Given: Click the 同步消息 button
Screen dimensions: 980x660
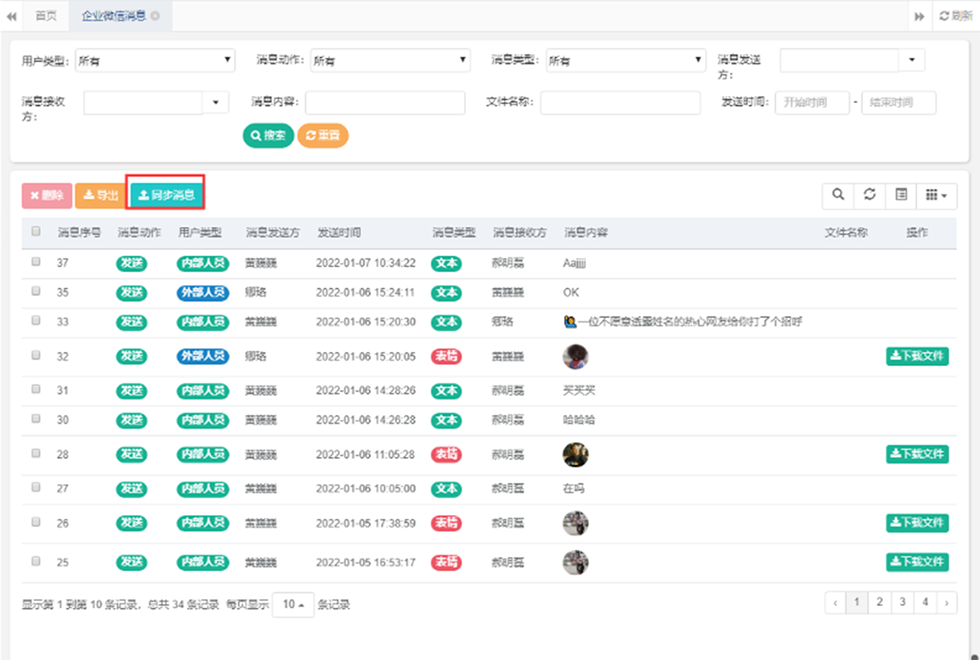Looking at the screenshot, I should [166, 195].
